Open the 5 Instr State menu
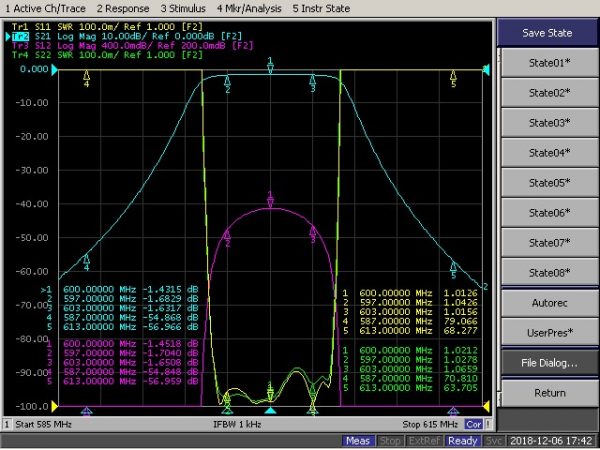 click(321, 8)
